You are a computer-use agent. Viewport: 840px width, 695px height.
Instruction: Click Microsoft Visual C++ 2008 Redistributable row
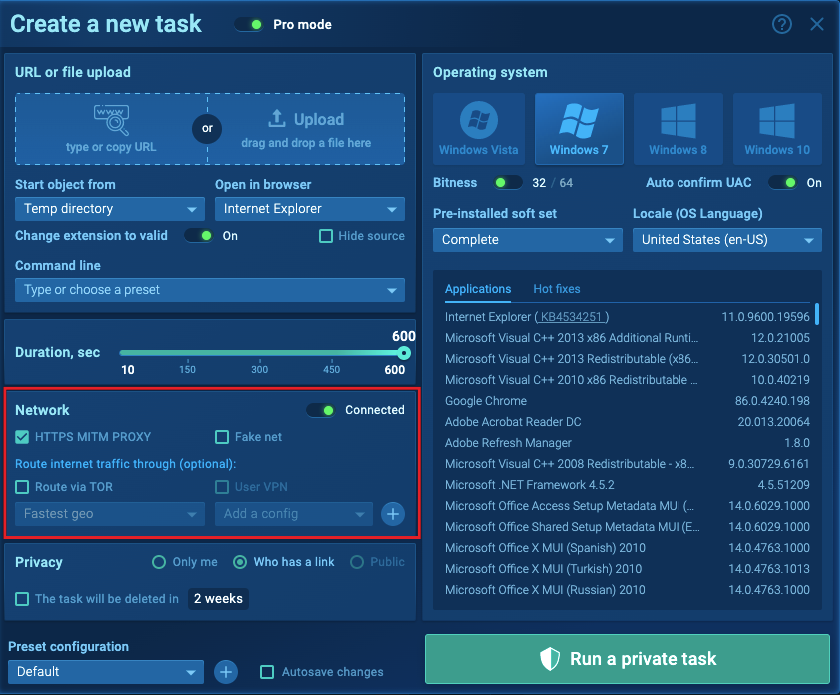pos(627,464)
